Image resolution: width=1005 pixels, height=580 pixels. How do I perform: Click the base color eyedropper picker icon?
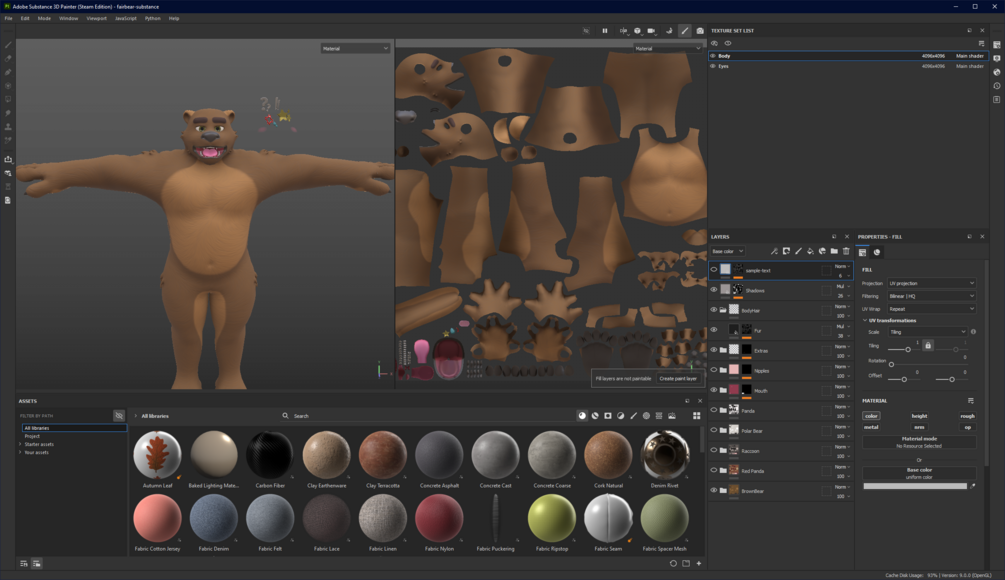[x=972, y=486]
